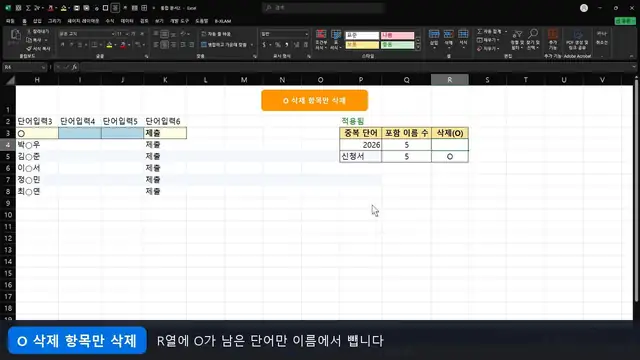Click the increase decimal icon
Screen dimensions: 640x360
click(x=297, y=44)
